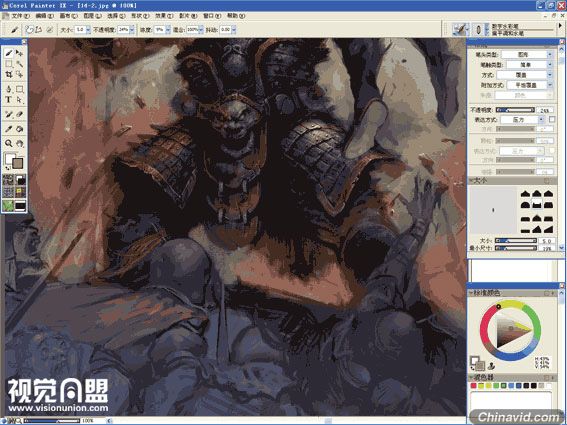Collapse the 大小 panel section
The width and height of the screenshot is (567, 425).
[472, 180]
